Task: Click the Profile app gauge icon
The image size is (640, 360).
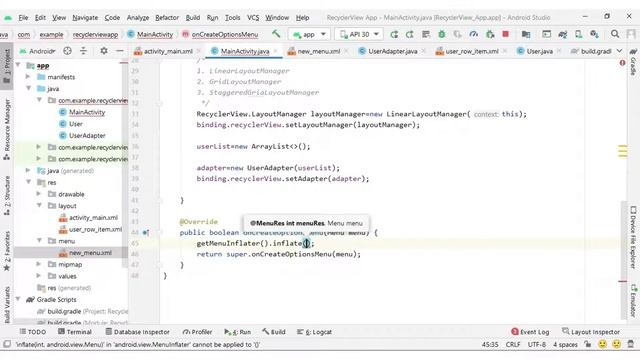Action: pos(473,34)
